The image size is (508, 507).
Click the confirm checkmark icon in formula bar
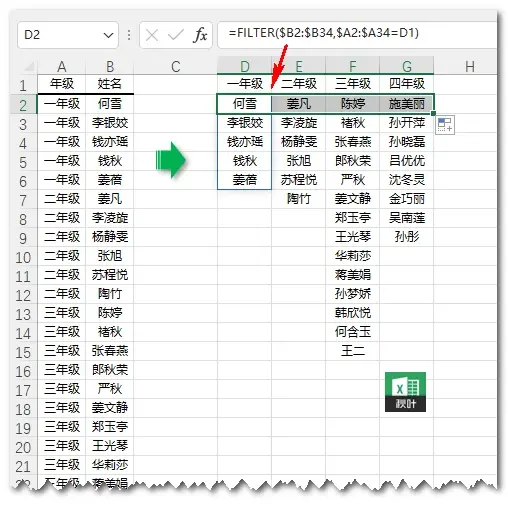(x=176, y=35)
